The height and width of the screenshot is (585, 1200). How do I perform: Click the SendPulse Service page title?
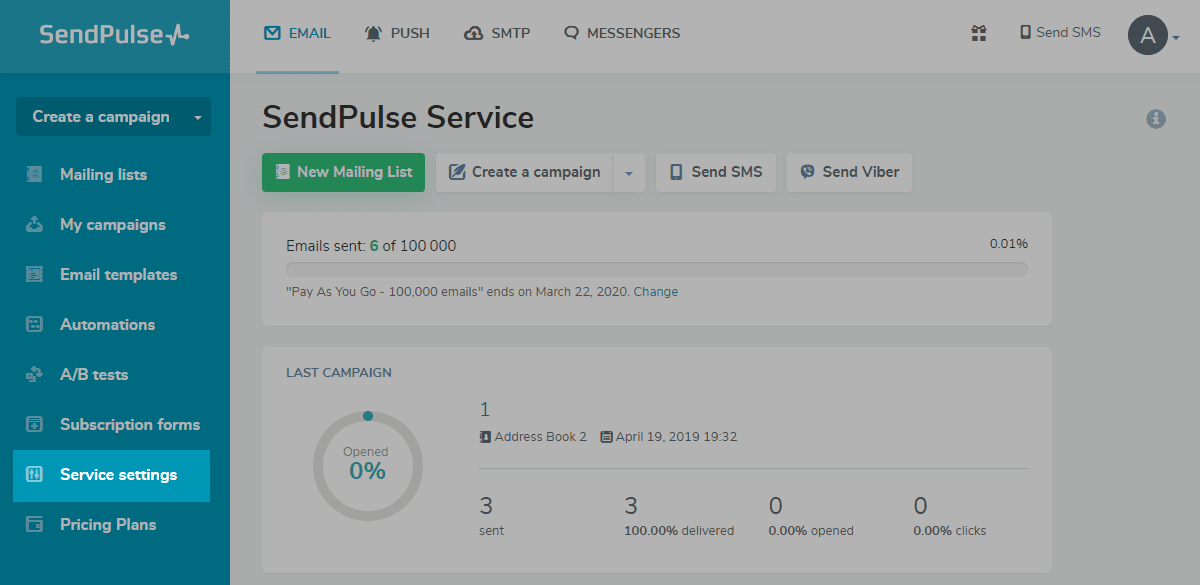pyautogui.click(x=398, y=117)
